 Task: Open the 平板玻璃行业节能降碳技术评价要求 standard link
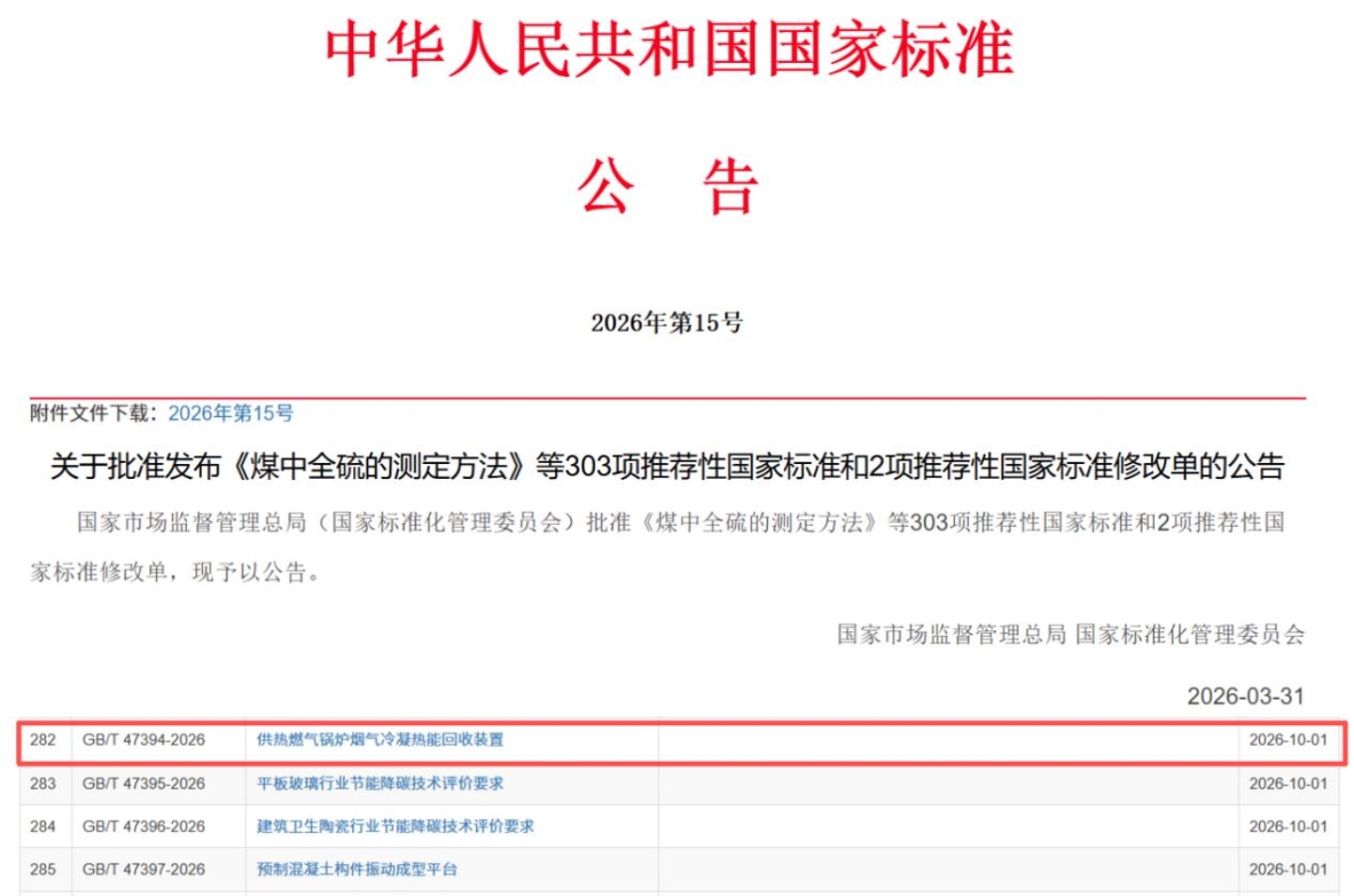[380, 783]
